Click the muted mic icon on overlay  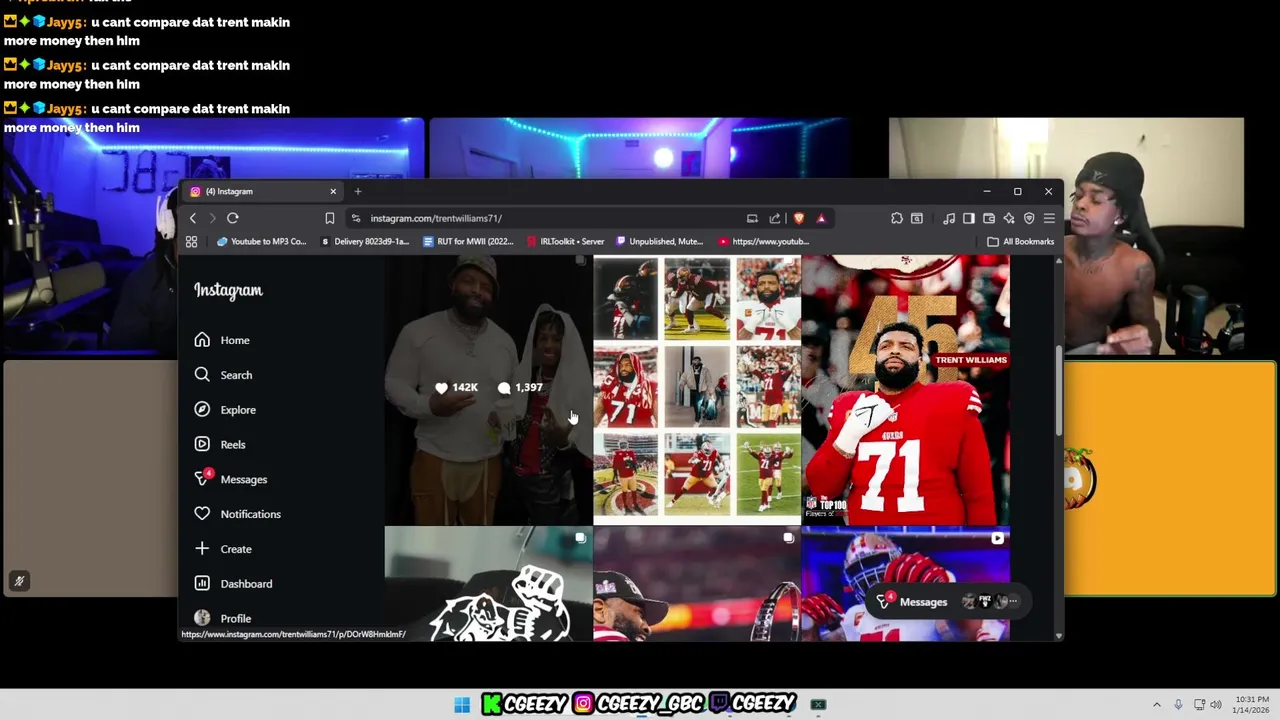click(19, 581)
